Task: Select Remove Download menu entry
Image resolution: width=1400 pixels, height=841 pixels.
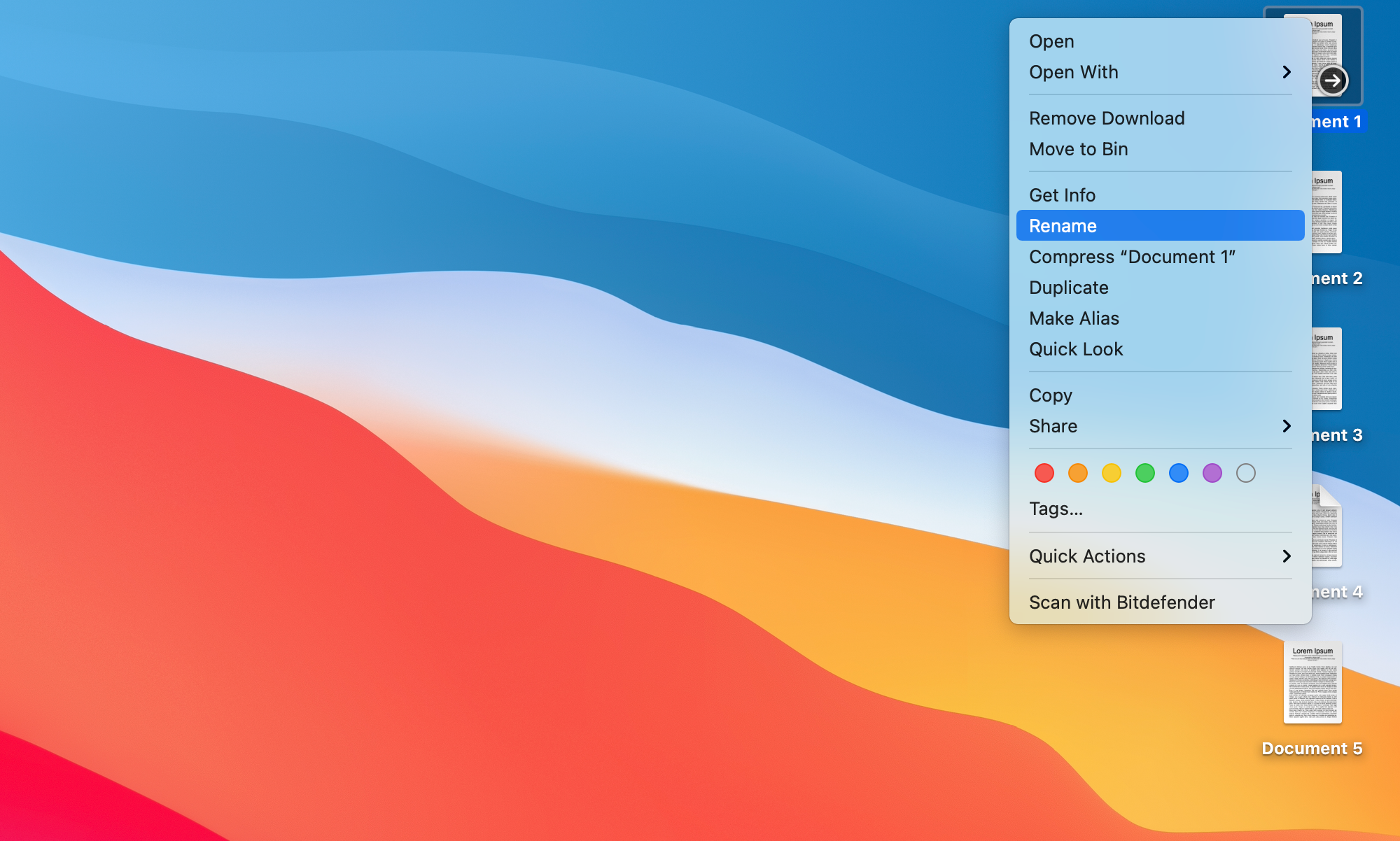Action: (1160, 118)
